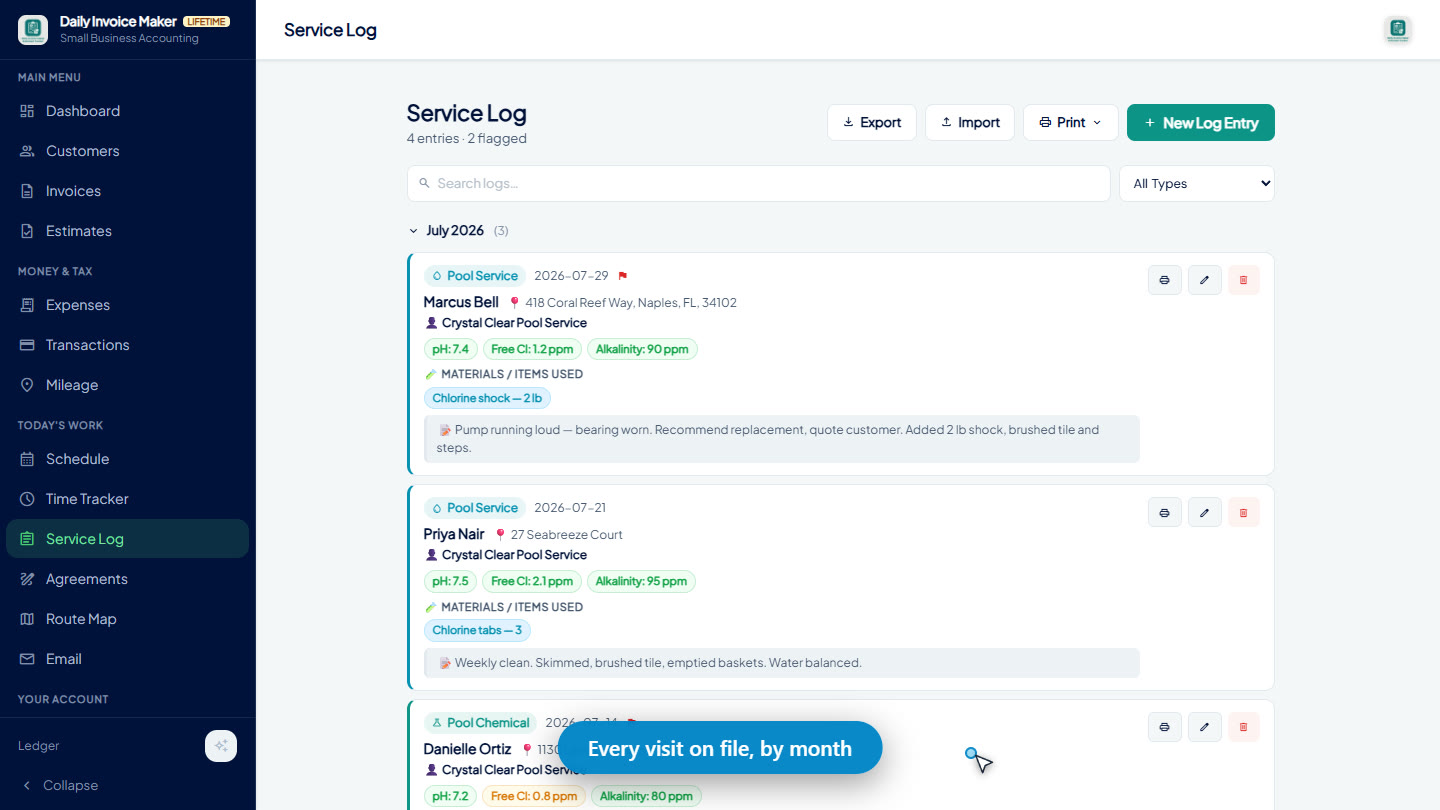Image resolution: width=1440 pixels, height=810 pixels.
Task: Click the Transactions card icon in sidebar
Action: point(27,345)
